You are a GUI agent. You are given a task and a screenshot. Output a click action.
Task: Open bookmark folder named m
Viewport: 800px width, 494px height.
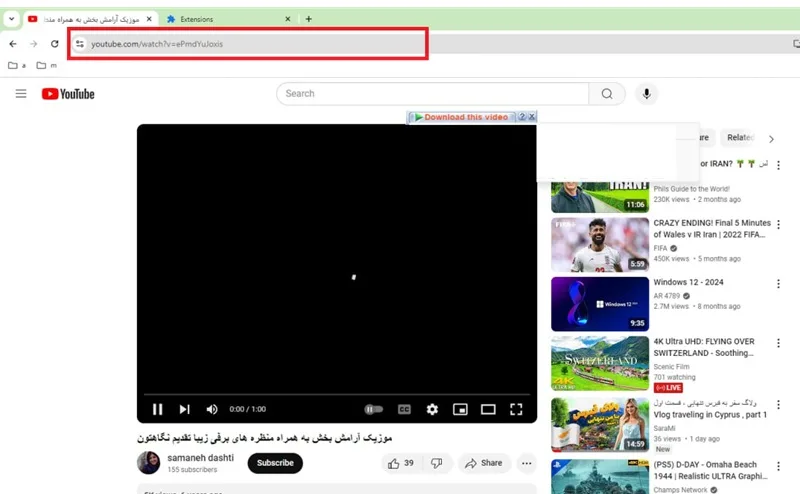[46, 65]
